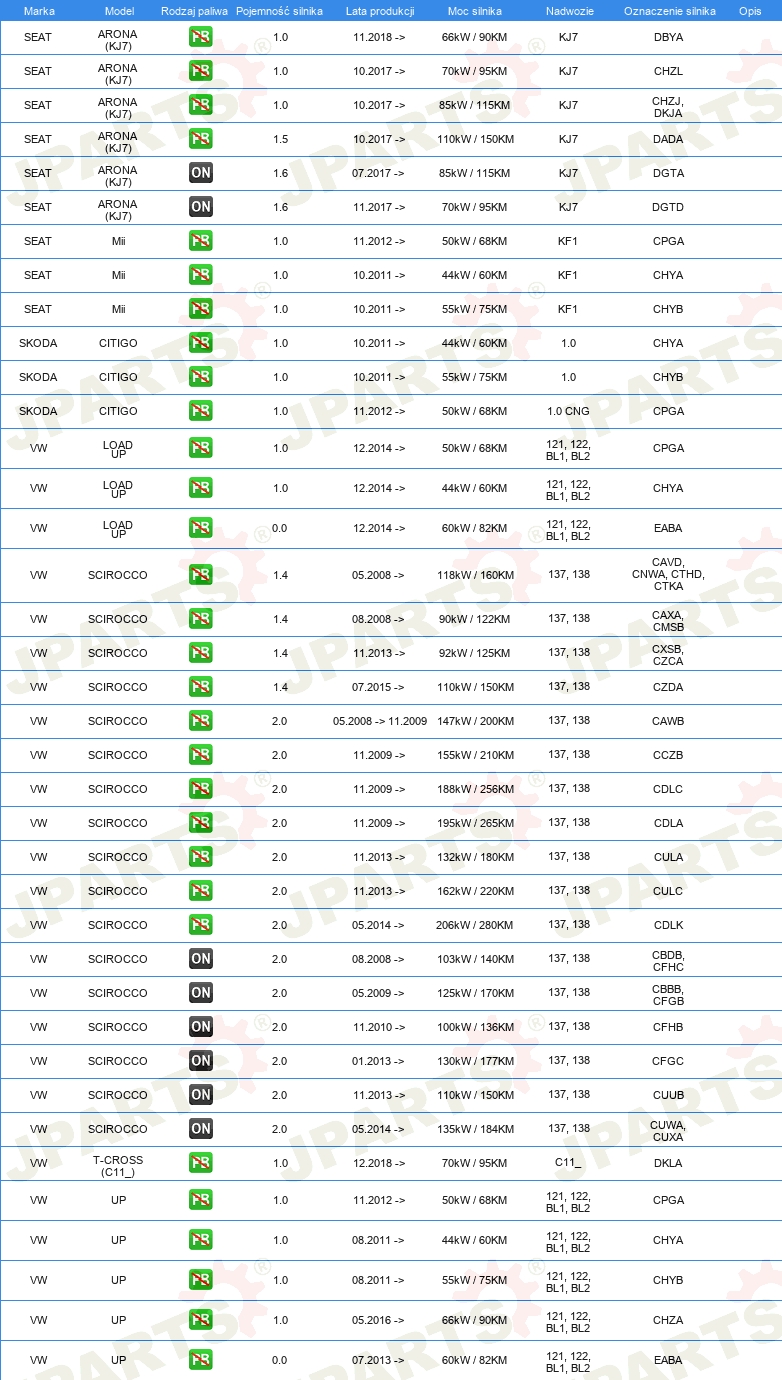Image resolution: width=782 pixels, height=1380 pixels.
Task: Click the power value 125kW / 170KM
Action: point(475,993)
